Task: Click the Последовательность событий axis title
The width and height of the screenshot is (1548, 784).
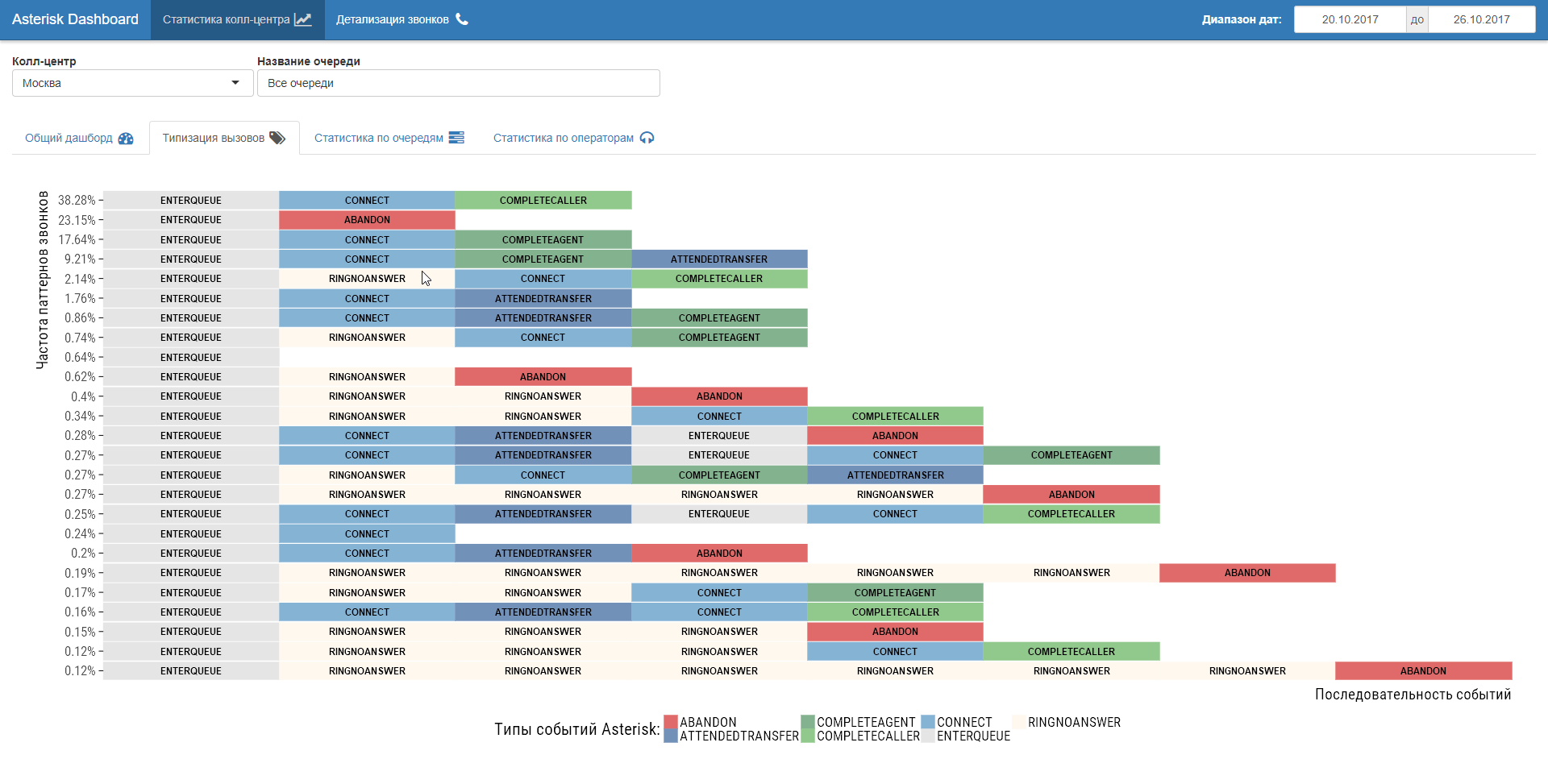Action: (1413, 695)
